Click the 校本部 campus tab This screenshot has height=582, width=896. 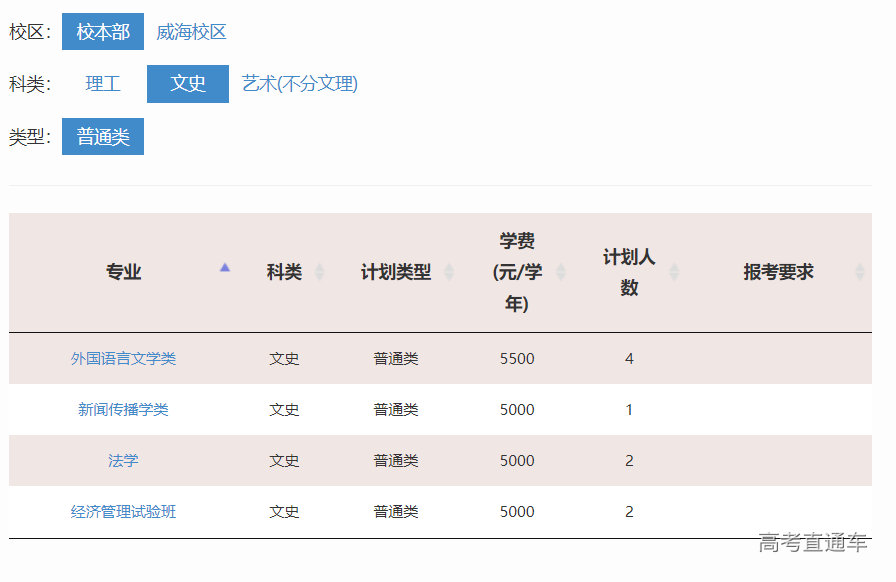pos(103,31)
